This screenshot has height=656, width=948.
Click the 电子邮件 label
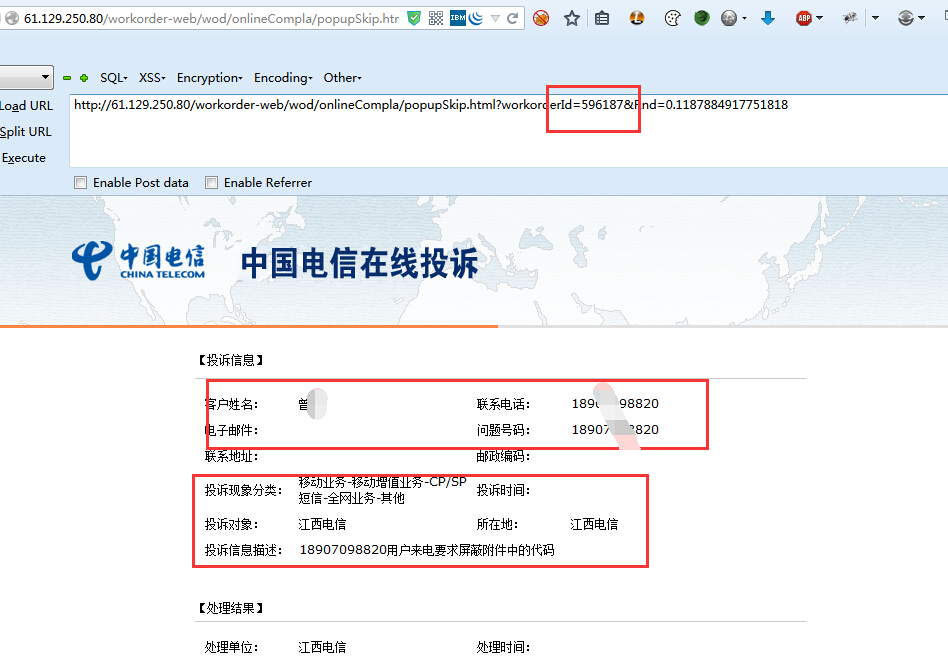coord(232,430)
